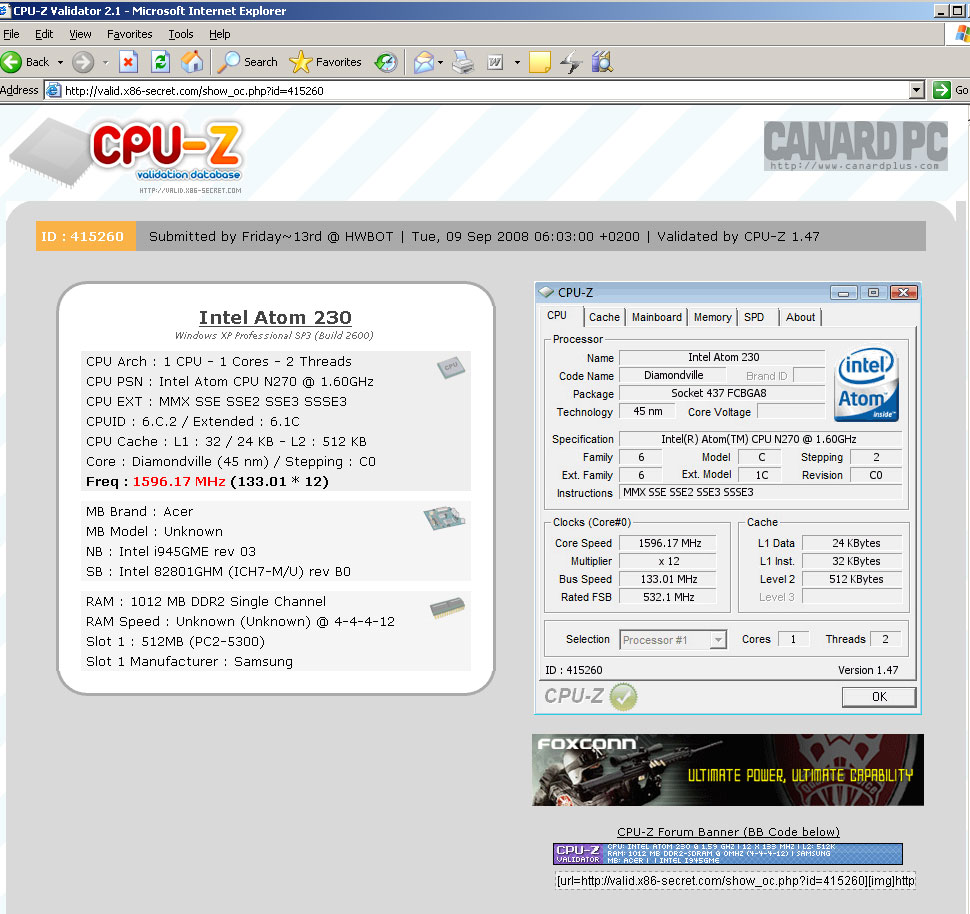Click the Intel Atom 230 heading link
Screen dimensions: 970x914
[275, 317]
